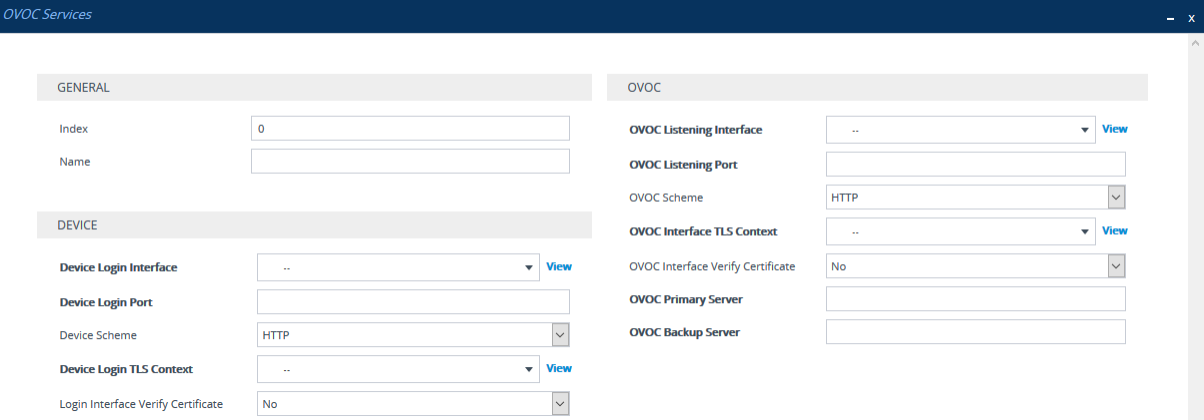Screen dimensions: 1204x420
Task: Click View link beside OVOC Interface TLS Context
Action: pyautogui.click(x=1114, y=231)
